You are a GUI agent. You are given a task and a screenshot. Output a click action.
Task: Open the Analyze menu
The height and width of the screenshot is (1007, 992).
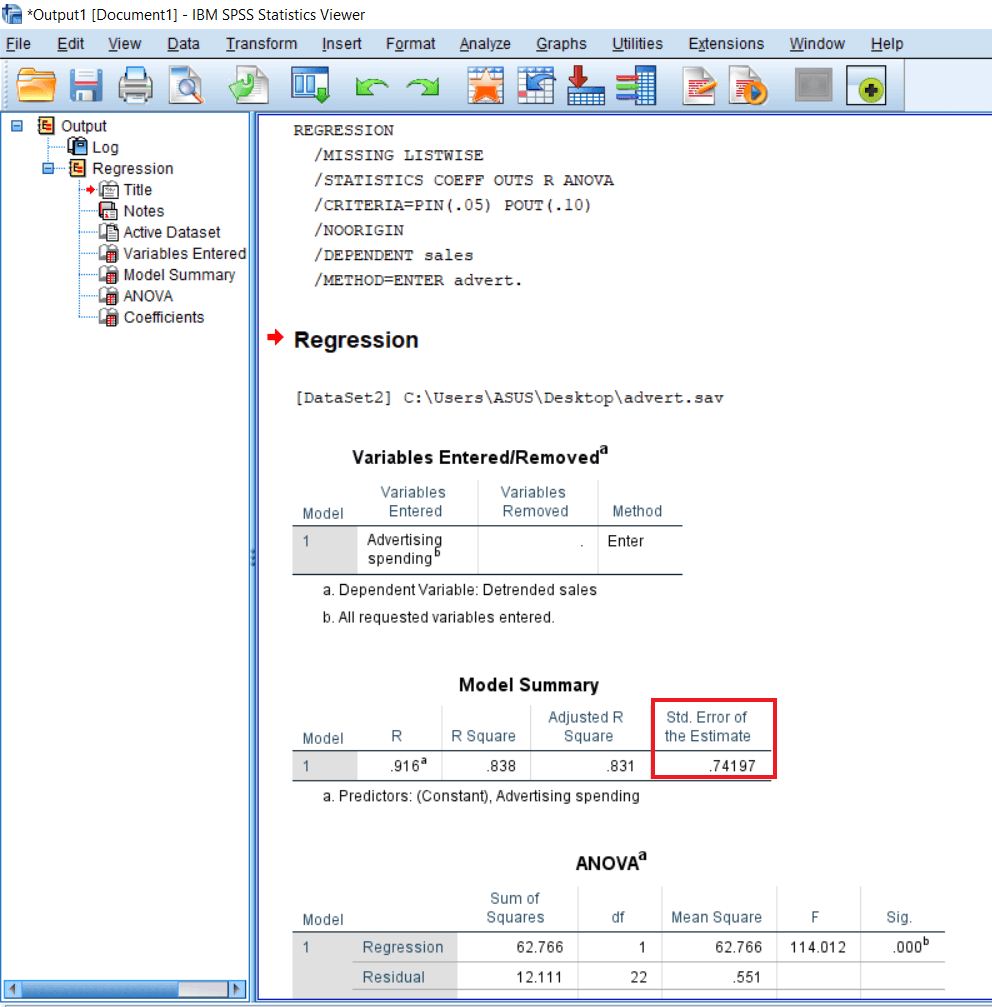(485, 44)
